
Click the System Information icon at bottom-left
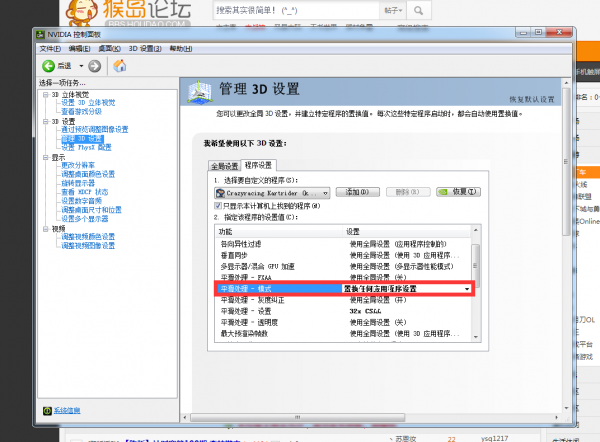47,411
